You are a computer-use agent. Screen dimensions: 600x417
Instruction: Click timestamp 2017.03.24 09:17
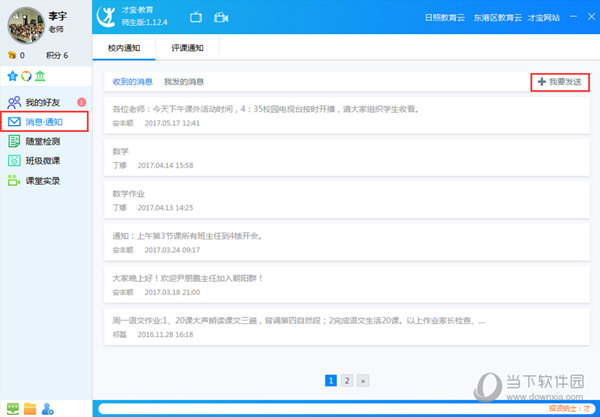(172, 250)
